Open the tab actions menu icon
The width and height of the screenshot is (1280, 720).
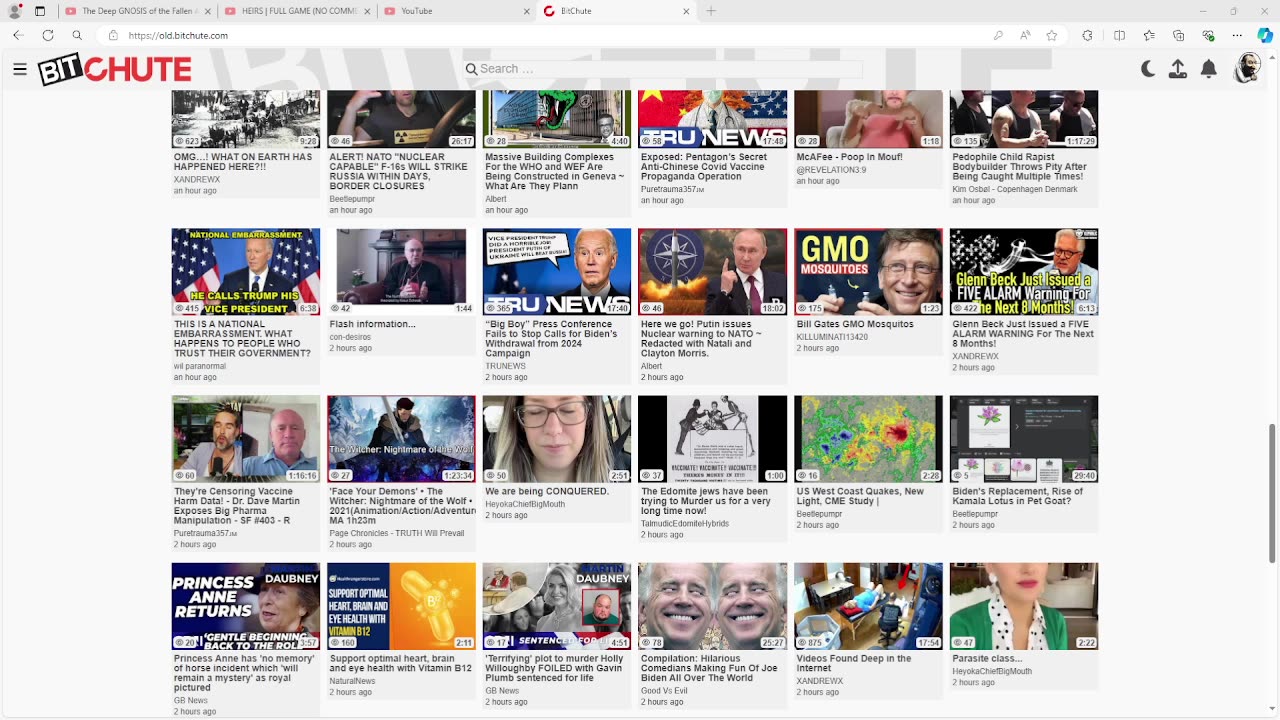coord(40,11)
